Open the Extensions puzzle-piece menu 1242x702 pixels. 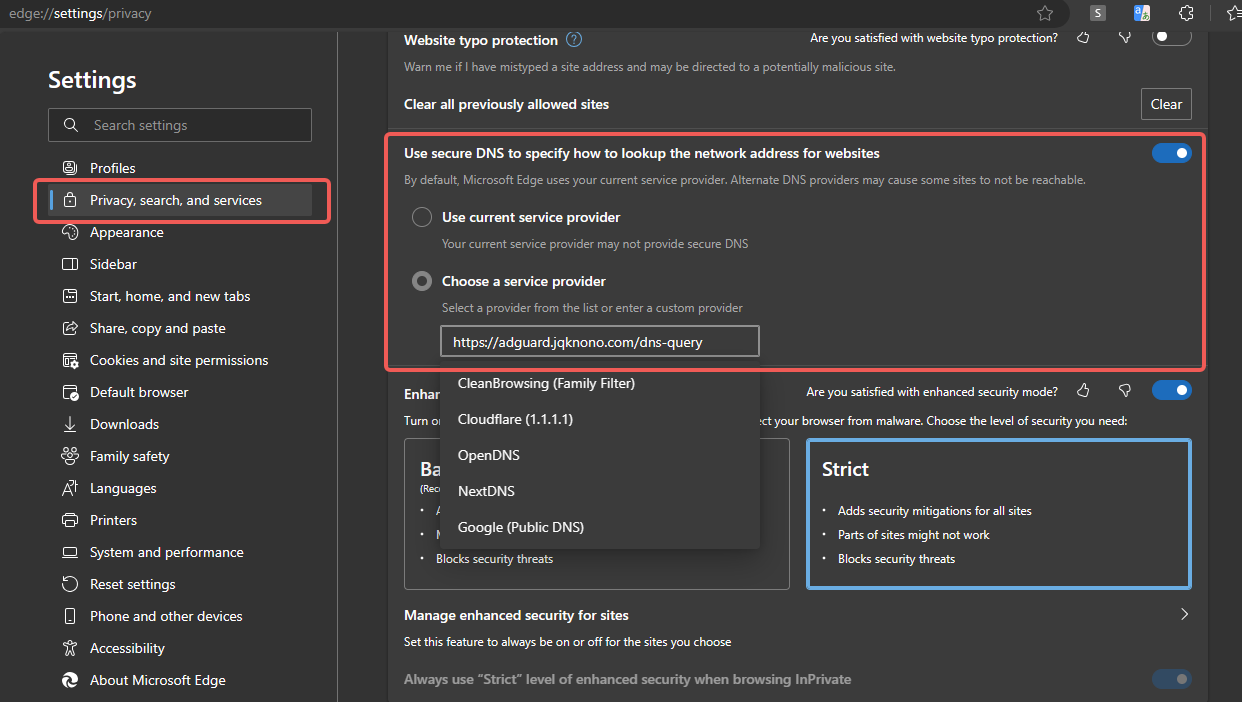coord(1187,13)
